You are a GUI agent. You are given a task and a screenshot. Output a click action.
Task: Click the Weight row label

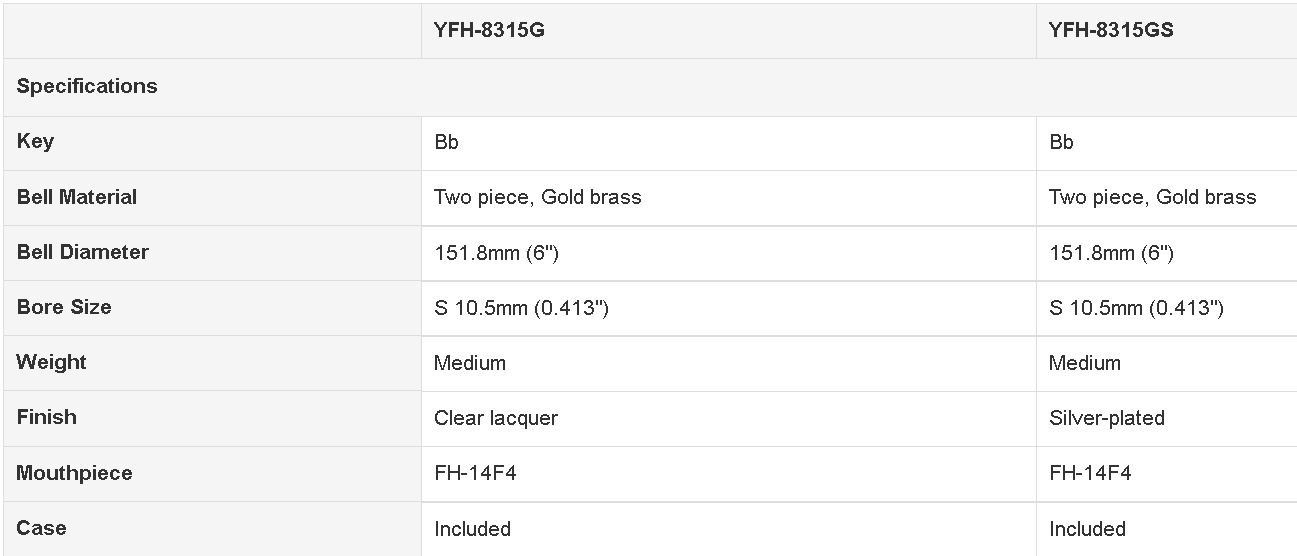[51, 362]
